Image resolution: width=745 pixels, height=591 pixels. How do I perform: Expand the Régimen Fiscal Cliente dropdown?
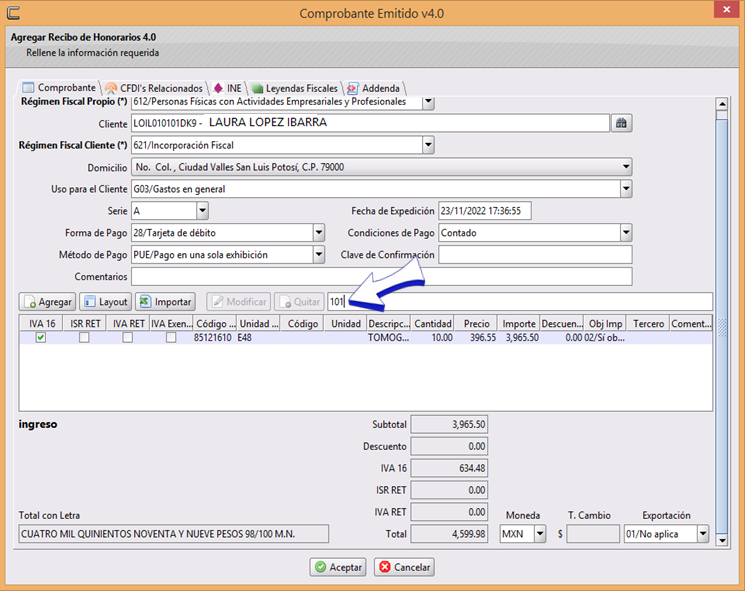click(428, 145)
